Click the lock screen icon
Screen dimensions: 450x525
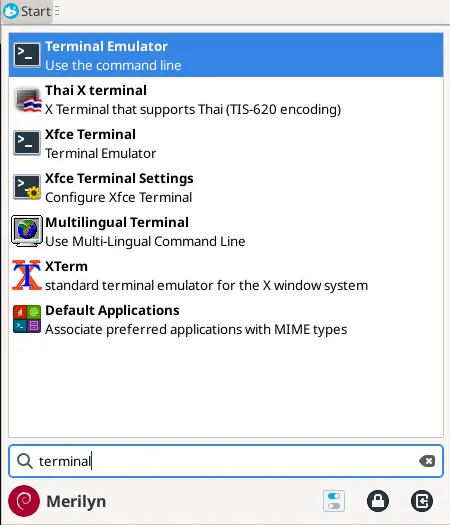point(378,501)
